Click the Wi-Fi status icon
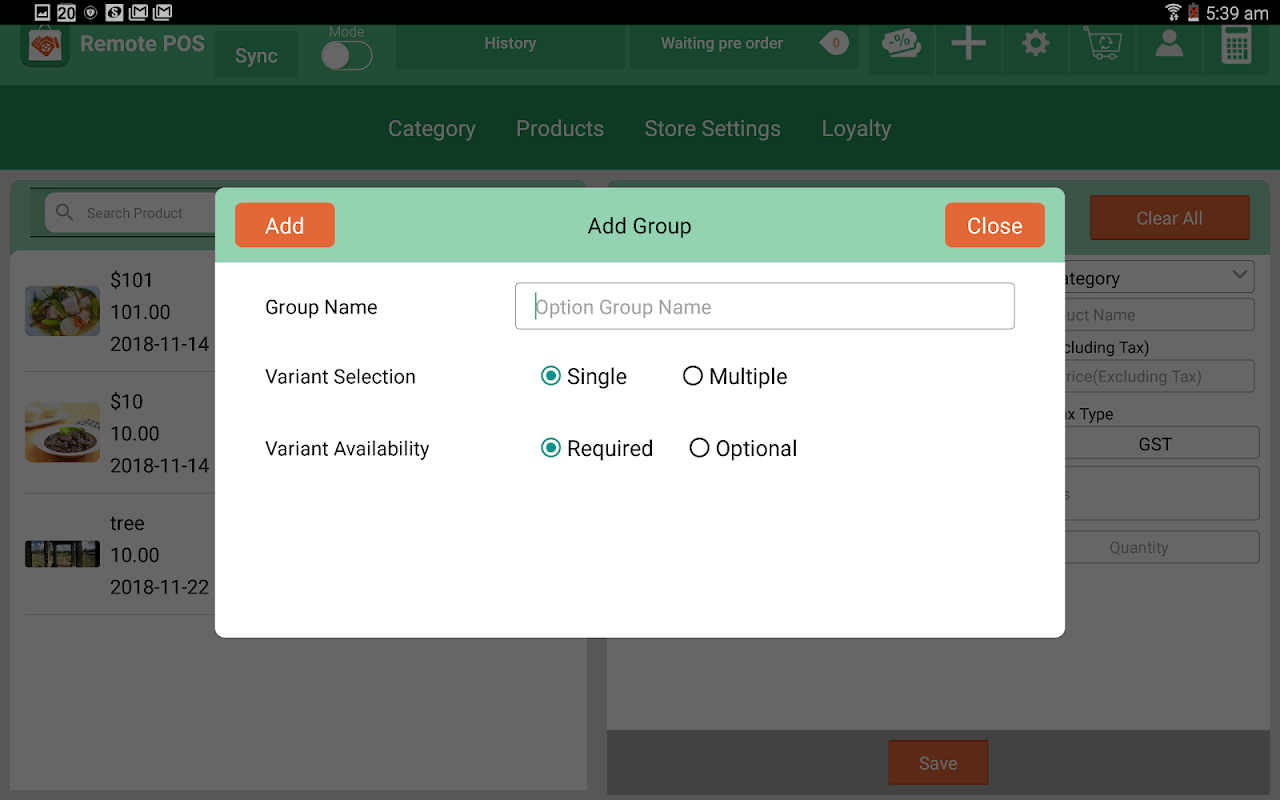The height and width of the screenshot is (800, 1280). 1173,12
